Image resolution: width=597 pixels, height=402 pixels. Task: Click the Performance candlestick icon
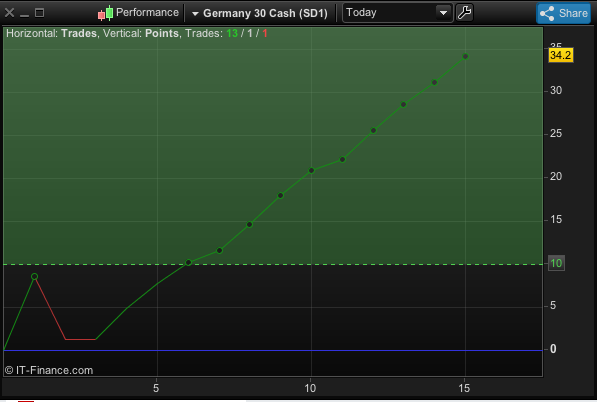tap(105, 13)
